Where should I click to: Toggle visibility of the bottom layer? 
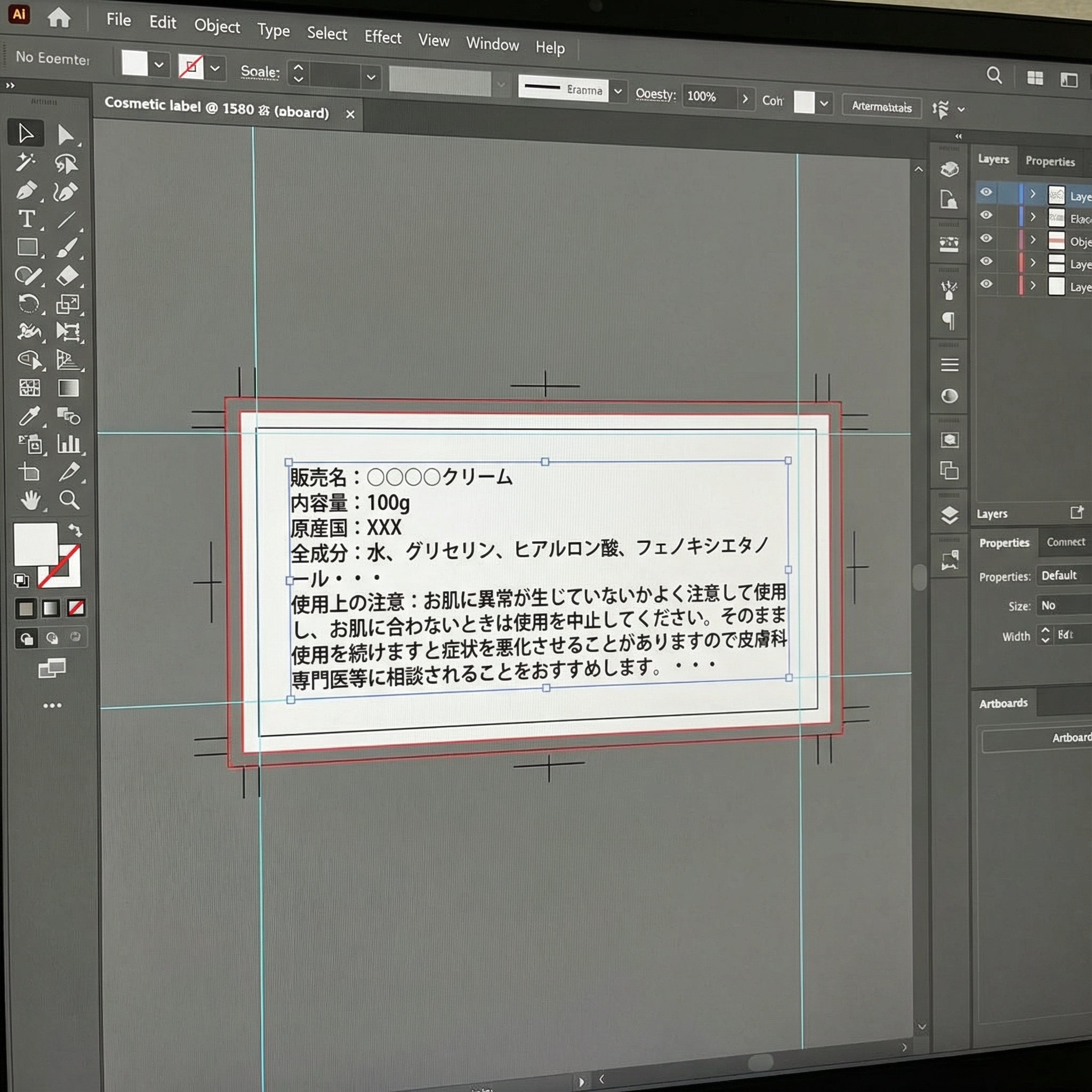(986, 285)
